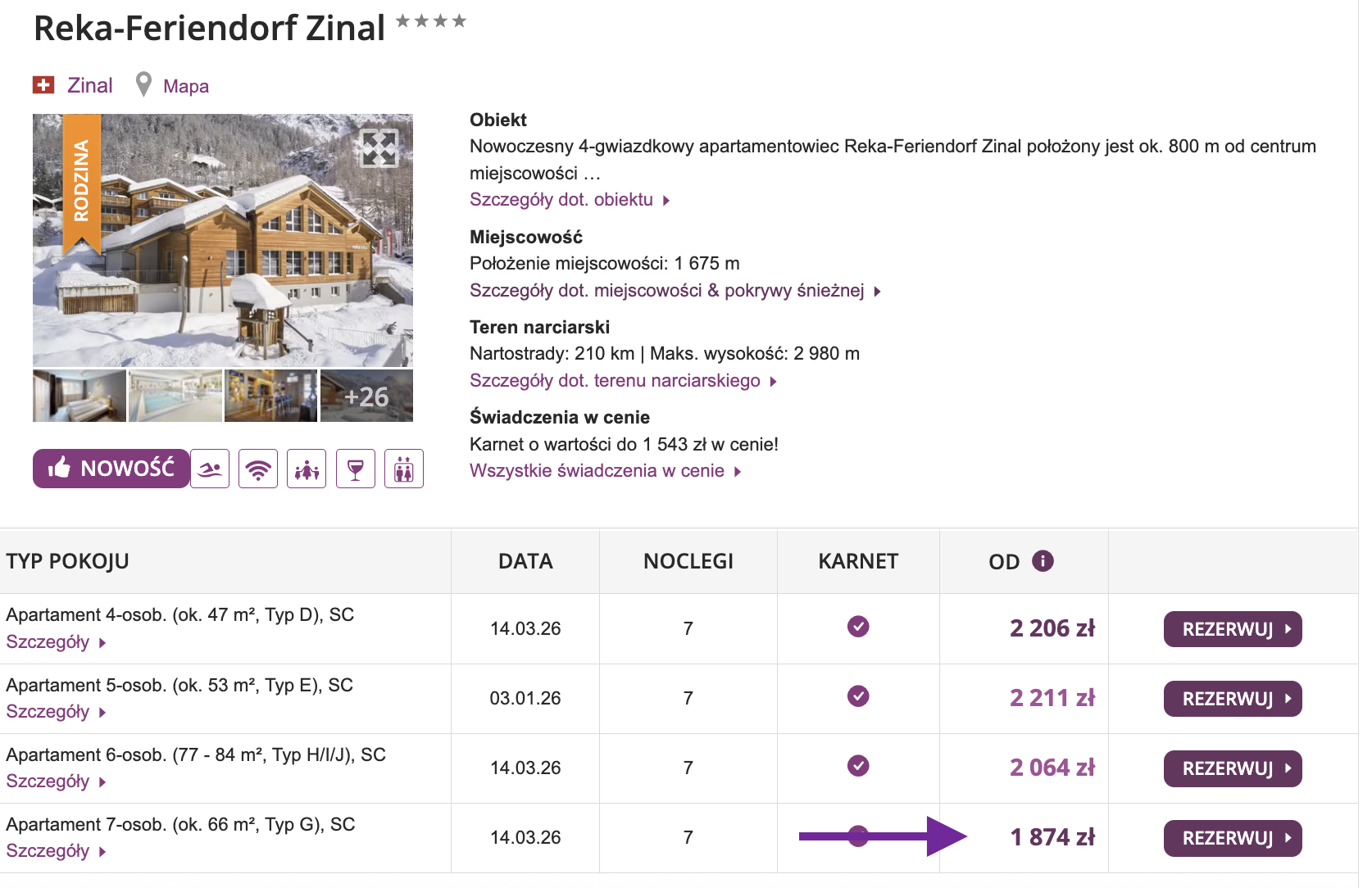1372x888 pixels.
Task: Click REZERWUJ for Apartament 7-osob.
Action: [x=1232, y=837]
